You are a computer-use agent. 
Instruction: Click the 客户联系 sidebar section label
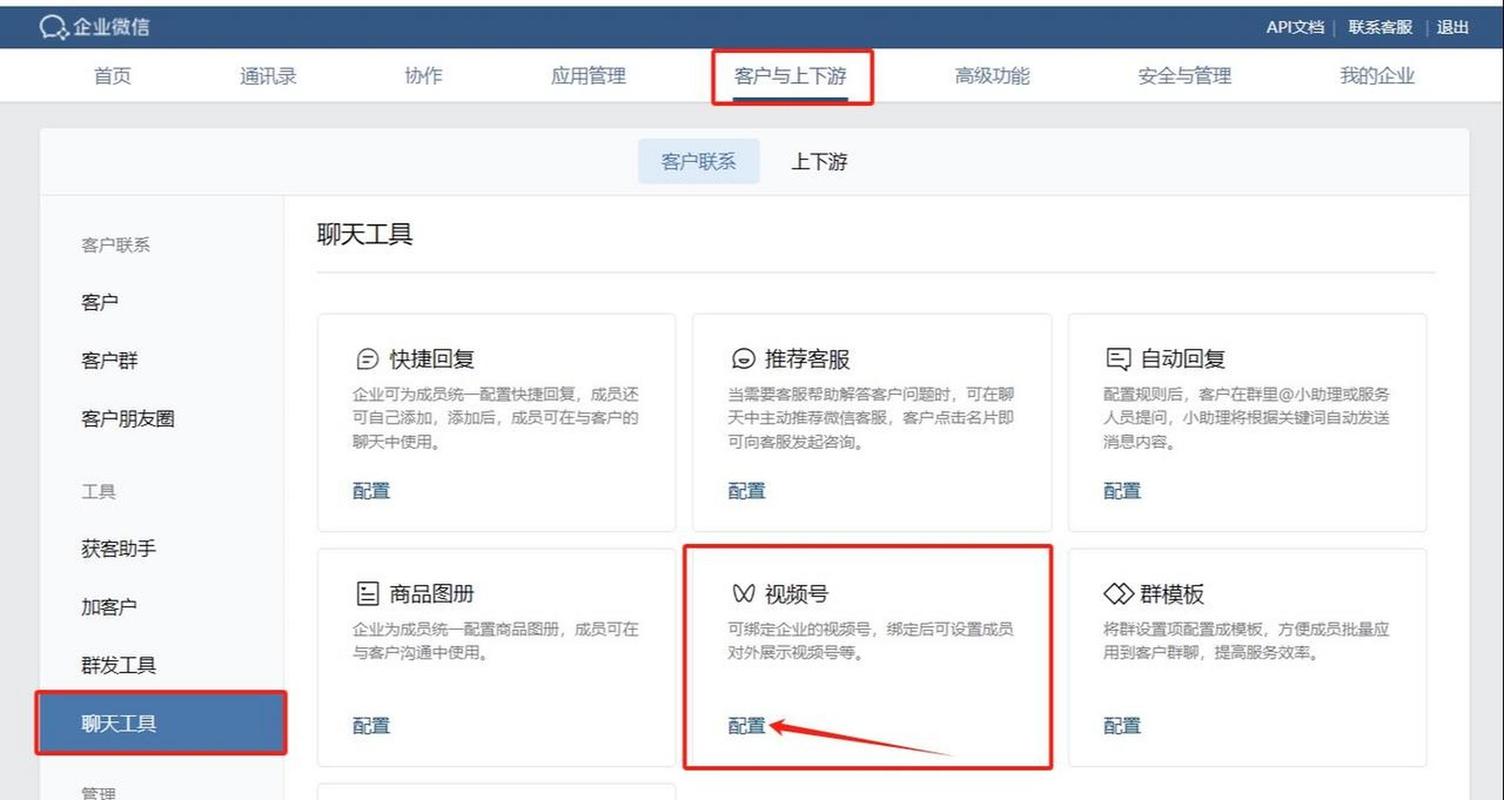point(115,245)
